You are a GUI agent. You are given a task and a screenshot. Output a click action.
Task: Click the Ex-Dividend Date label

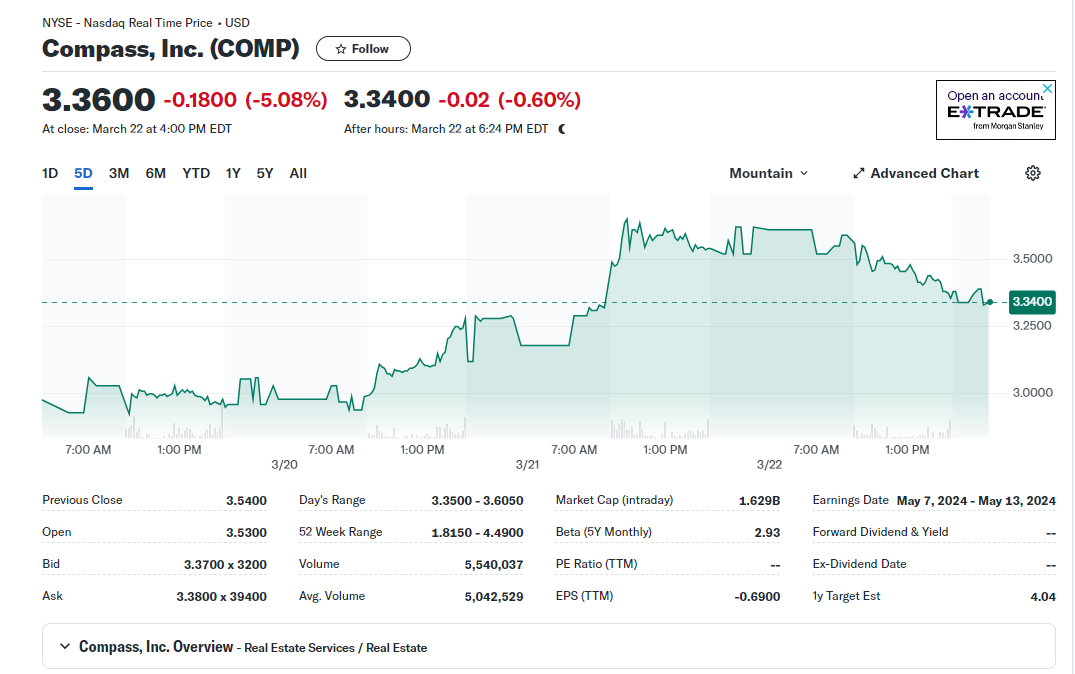pos(859,564)
